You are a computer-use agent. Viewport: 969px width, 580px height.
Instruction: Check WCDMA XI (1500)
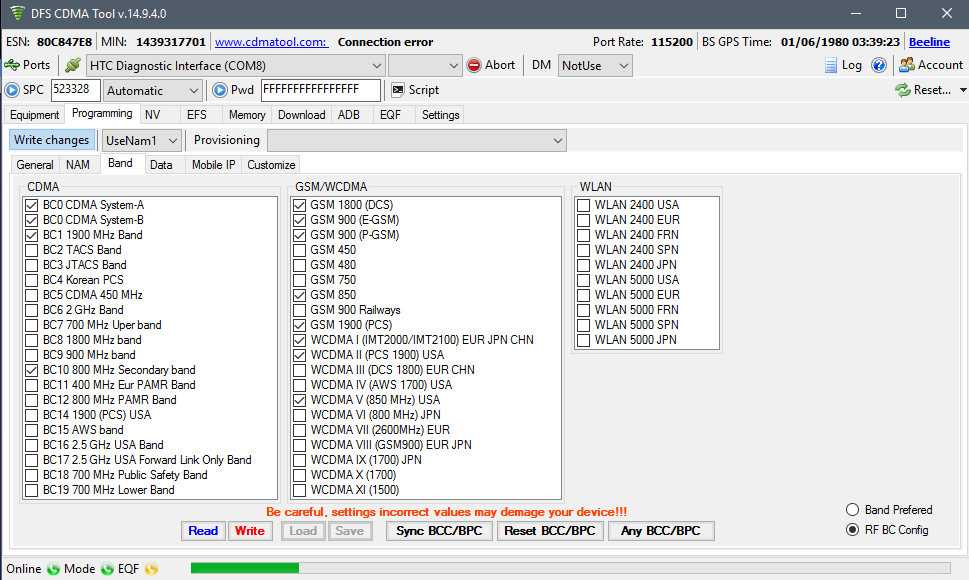(300, 490)
